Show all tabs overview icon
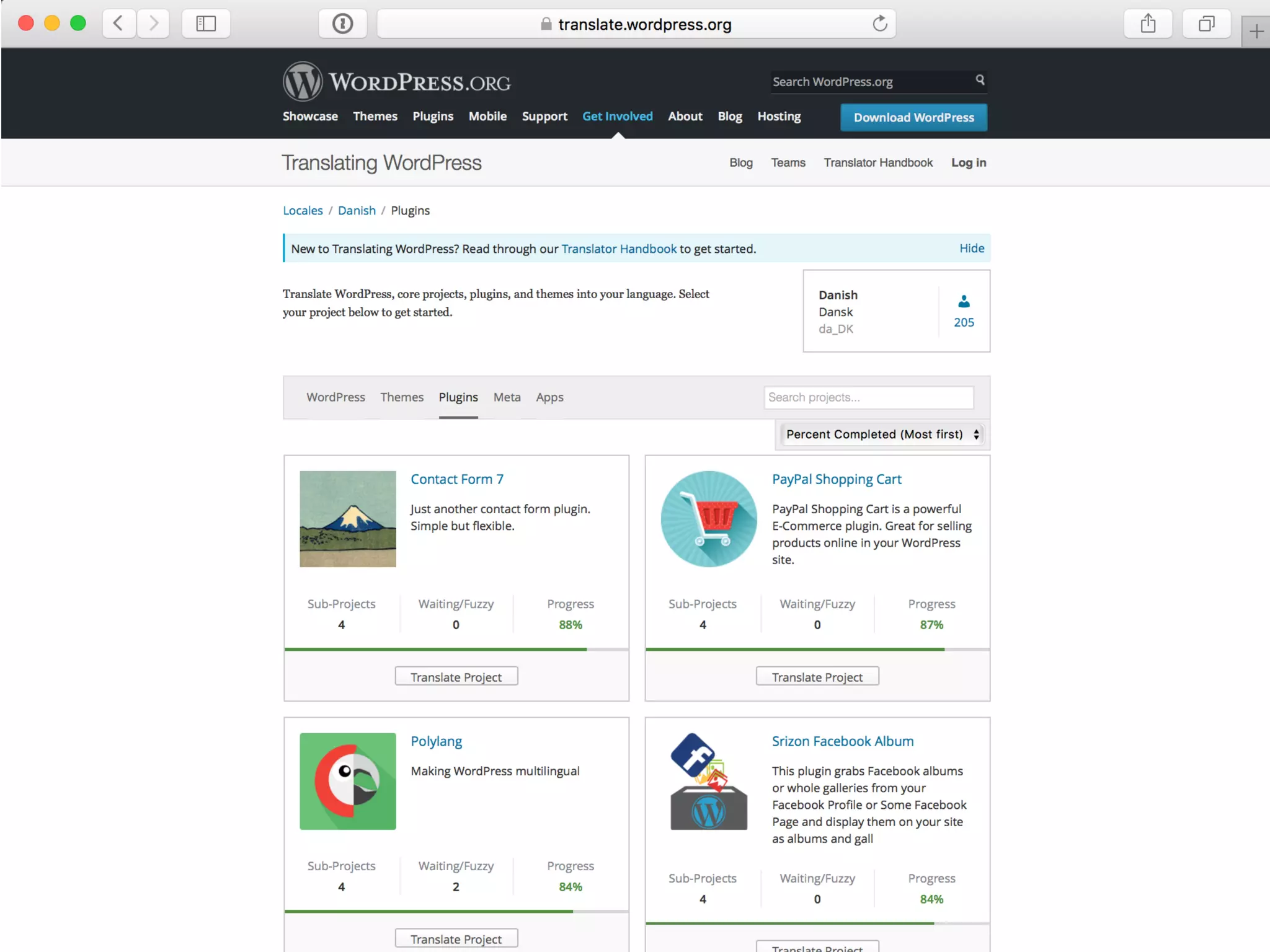The width and height of the screenshot is (1270, 952). coord(1206,24)
